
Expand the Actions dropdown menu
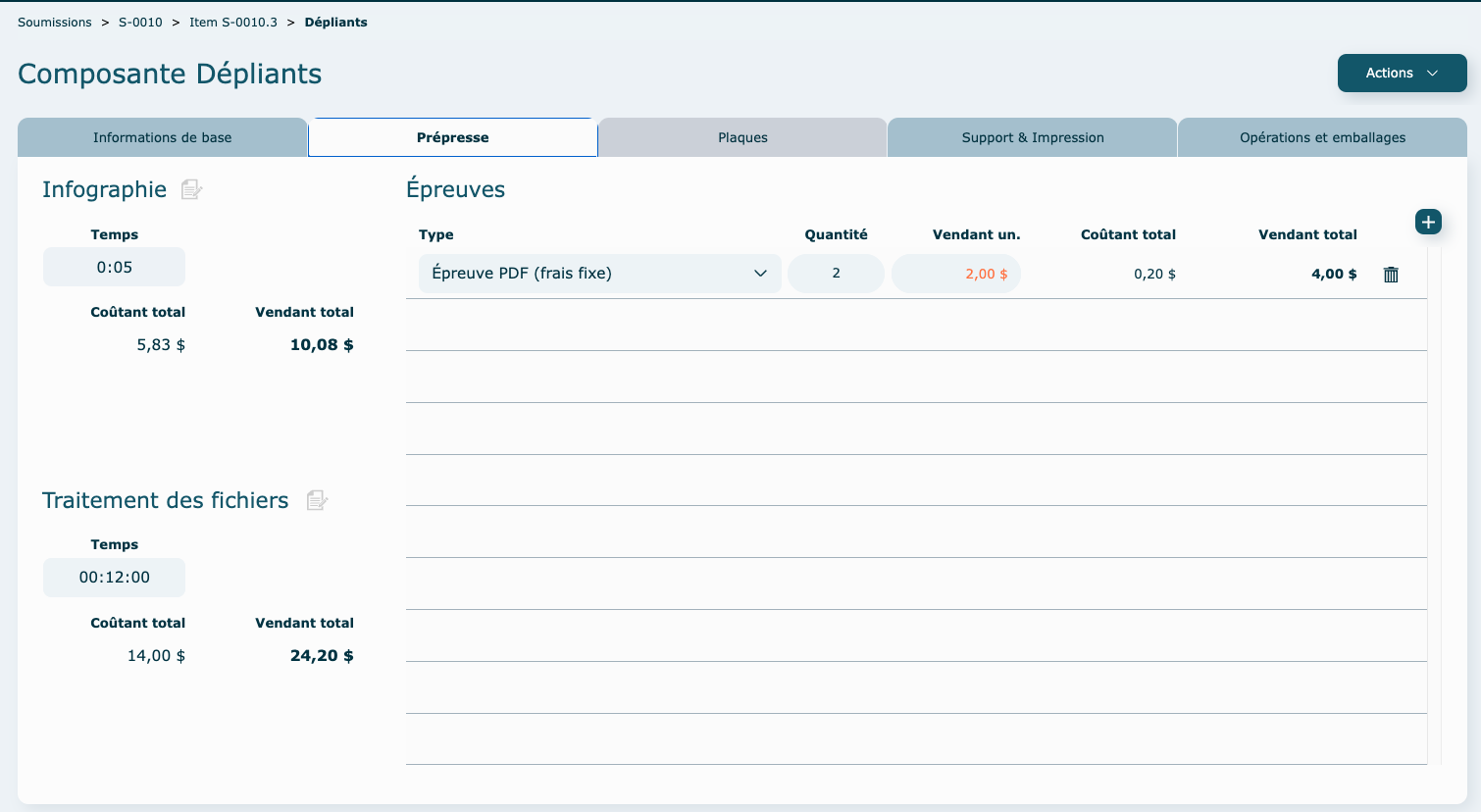[x=1402, y=73]
